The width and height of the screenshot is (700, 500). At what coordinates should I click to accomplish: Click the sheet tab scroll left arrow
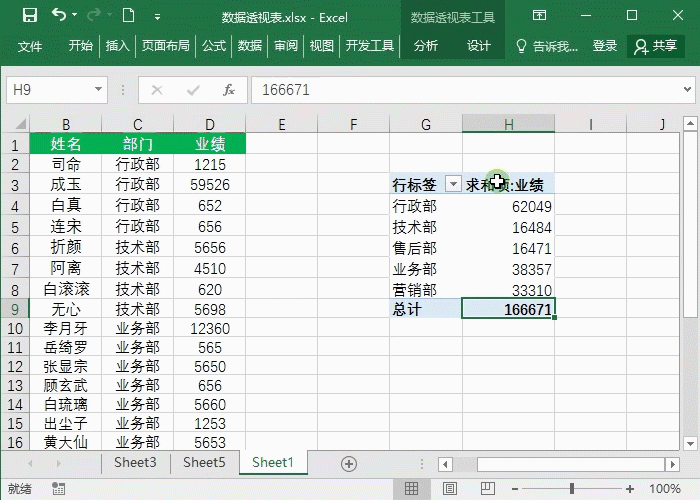coord(30,464)
